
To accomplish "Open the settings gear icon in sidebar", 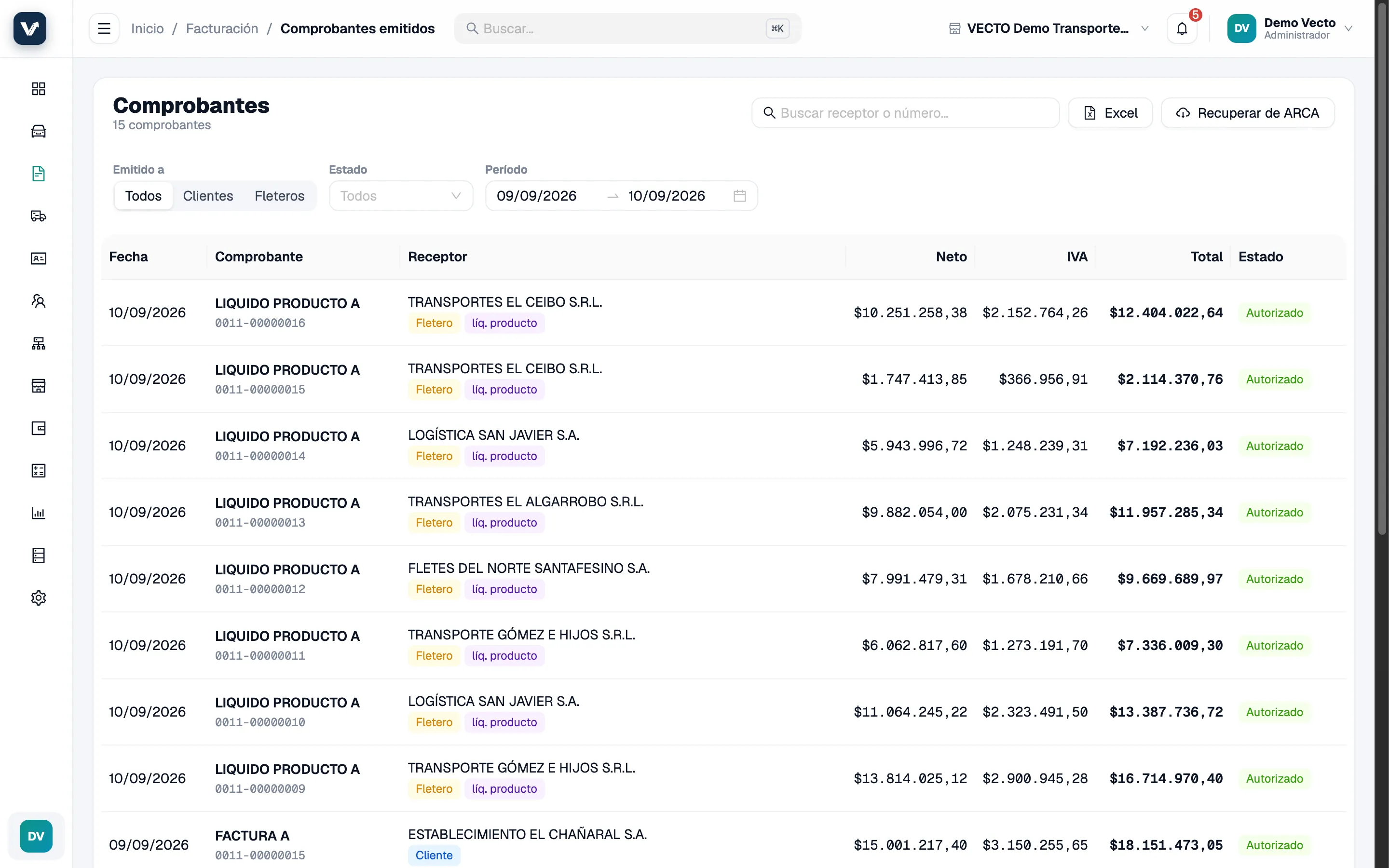I will [x=39, y=598].
